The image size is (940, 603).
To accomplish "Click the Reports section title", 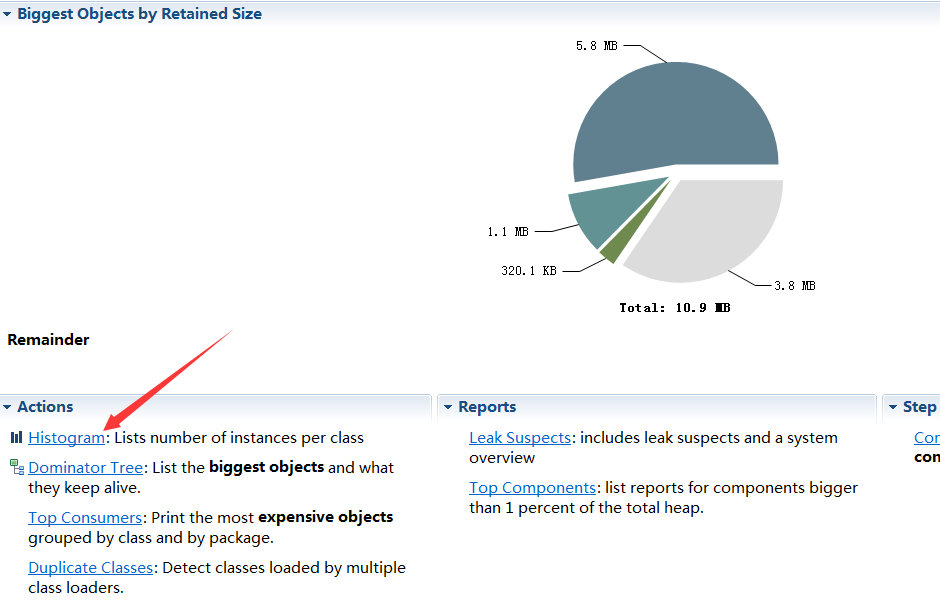I will [x=487, y=407].
